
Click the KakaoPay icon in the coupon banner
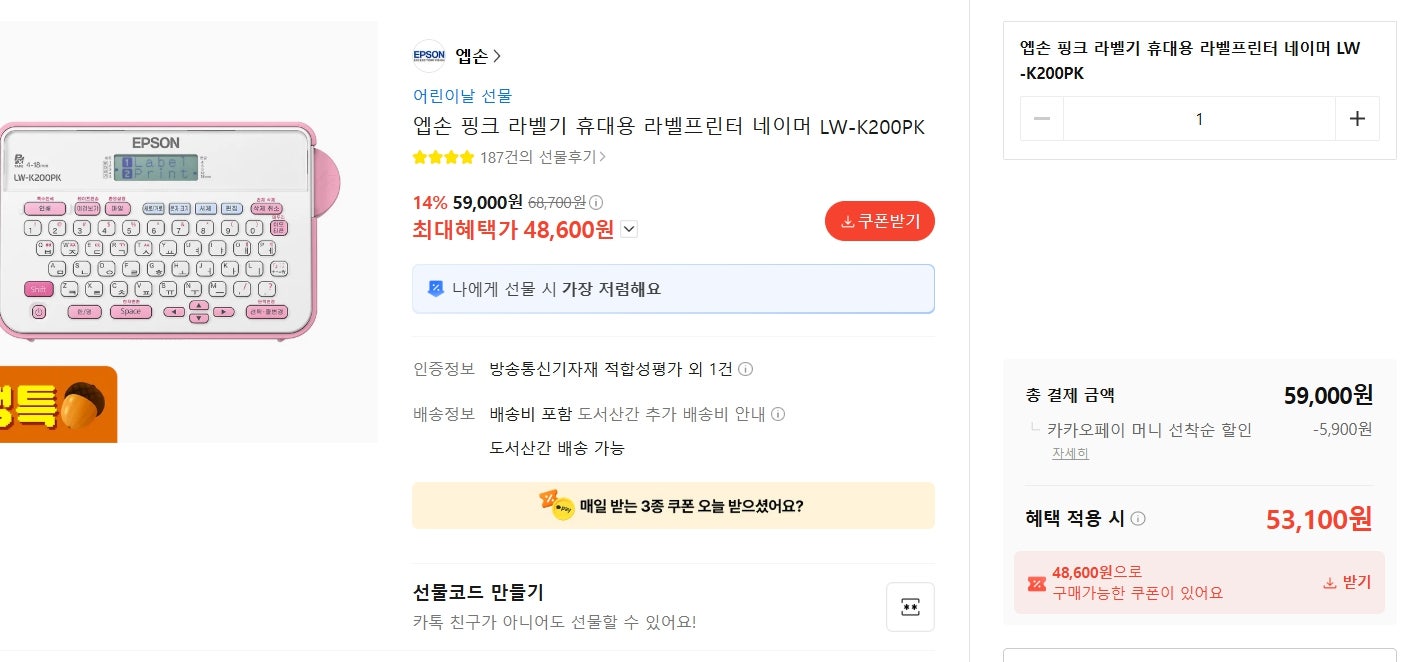click(554, 505)
